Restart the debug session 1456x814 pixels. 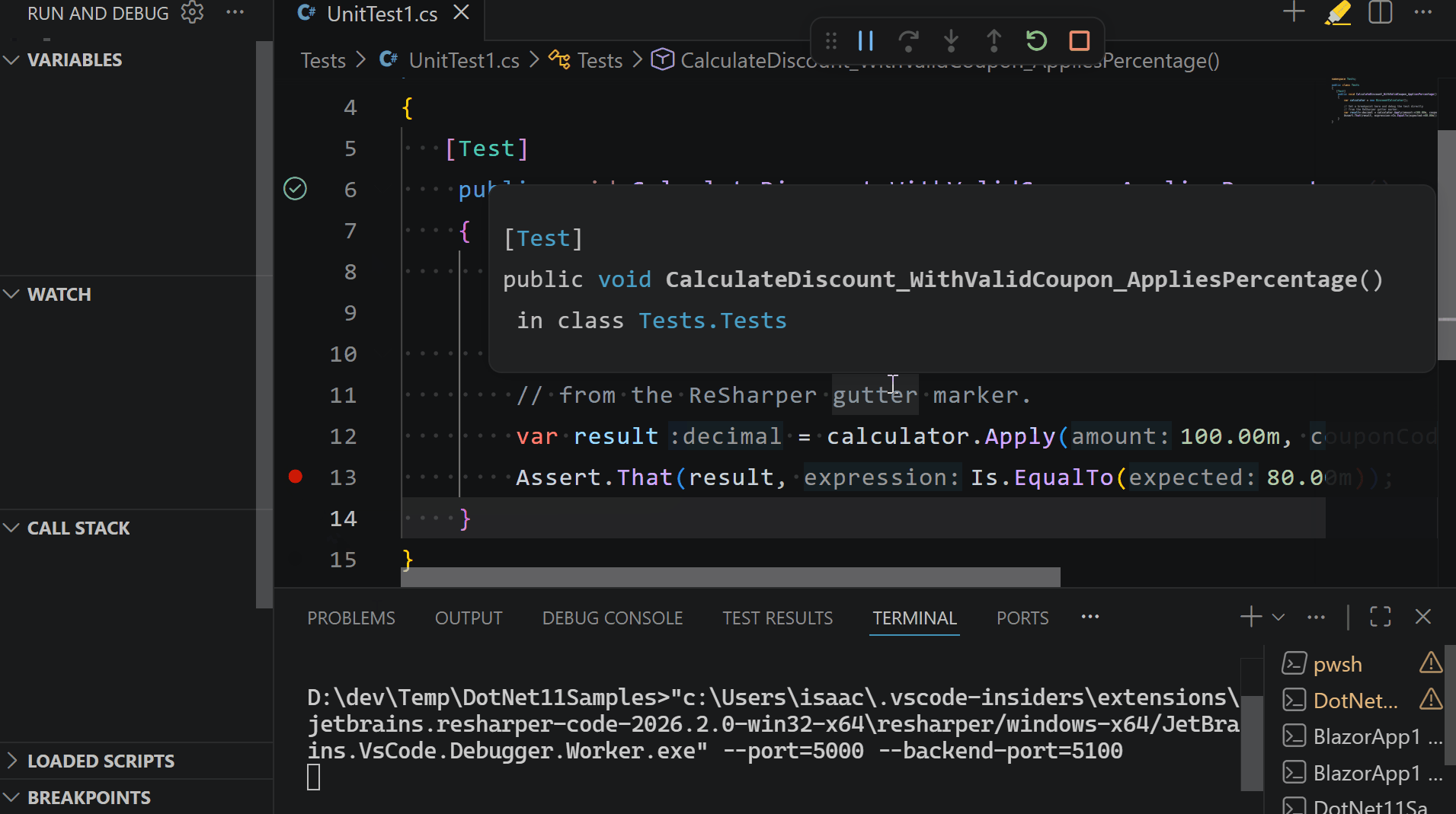click(x=1036, y=40)
